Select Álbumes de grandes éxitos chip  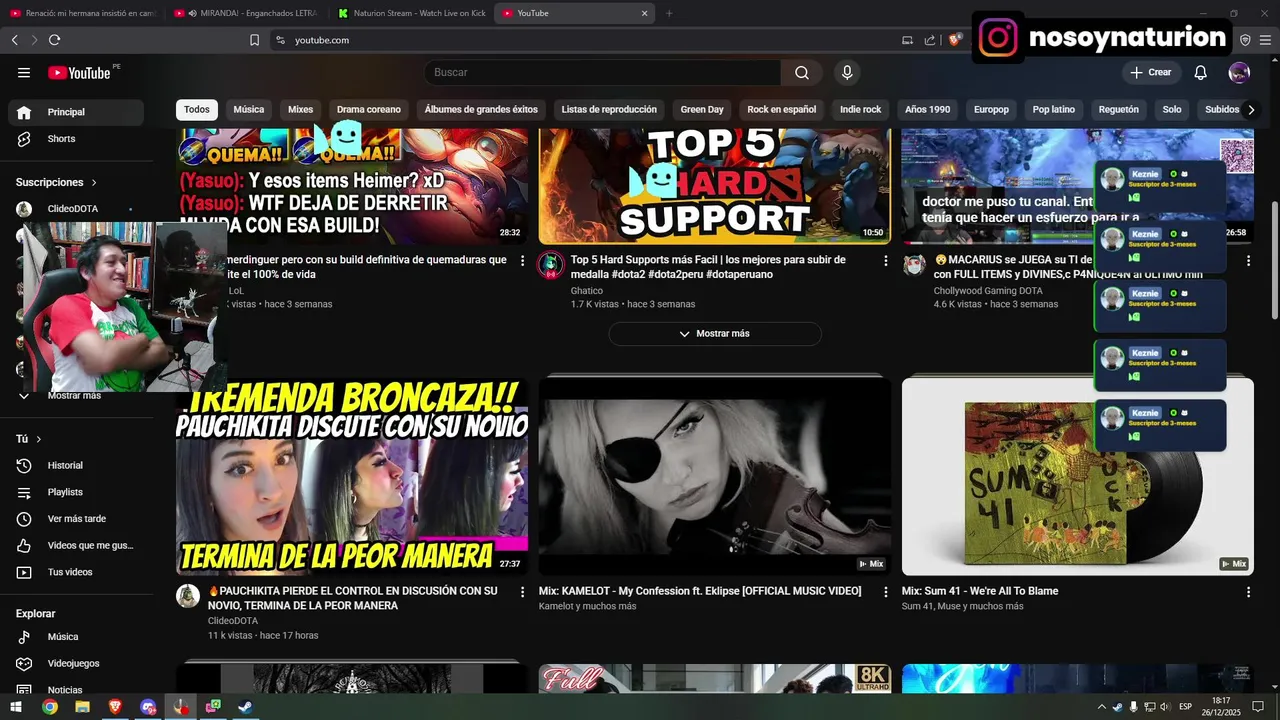point(481,110)
